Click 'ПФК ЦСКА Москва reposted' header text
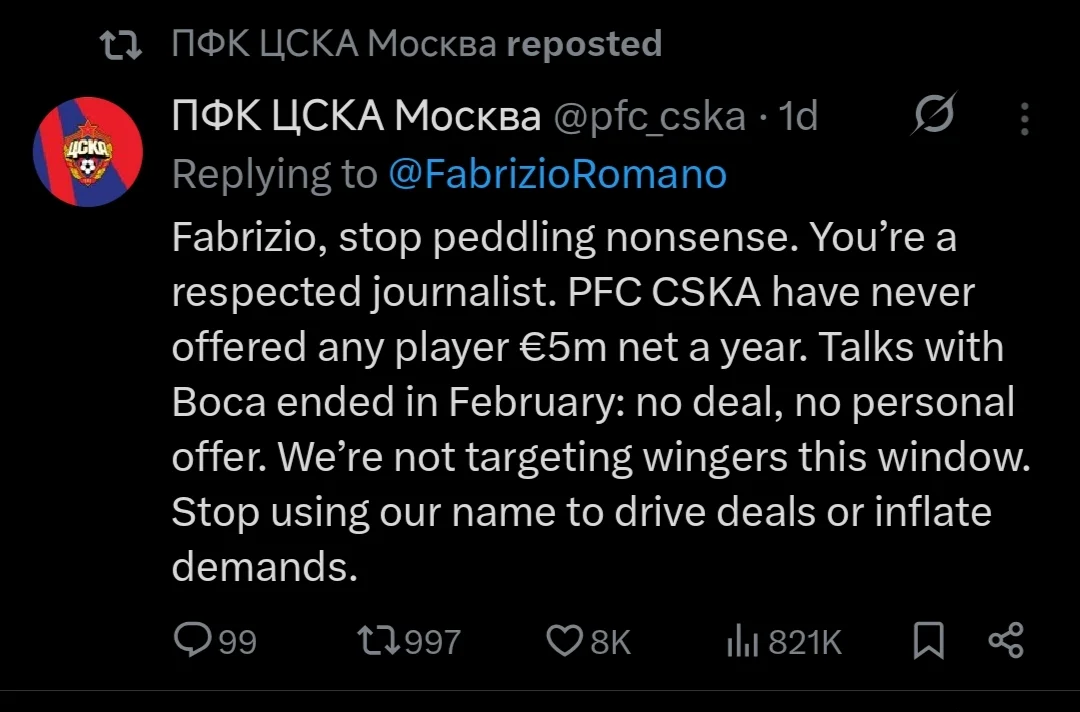This screenshot has height=712, width=1080. pyautogui.click(x=417, y=44)
